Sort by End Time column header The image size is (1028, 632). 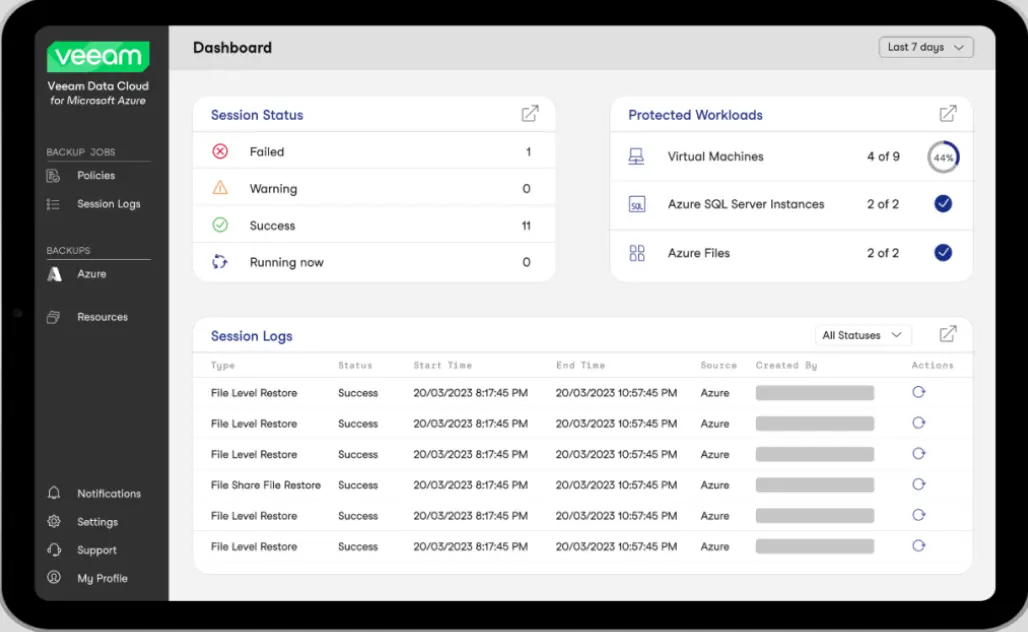(580, 365)
